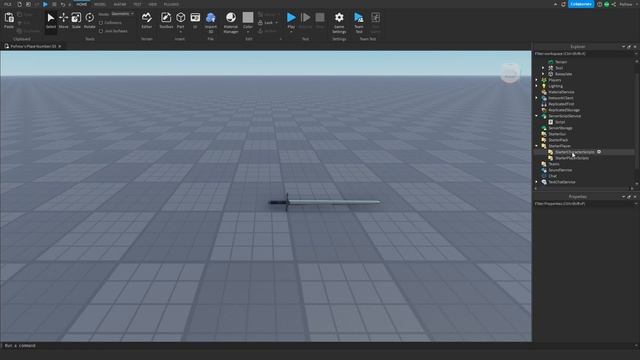Click the view selector cube in viewport
This screenshot has height=360, width=640.
[x=510, y=73]
